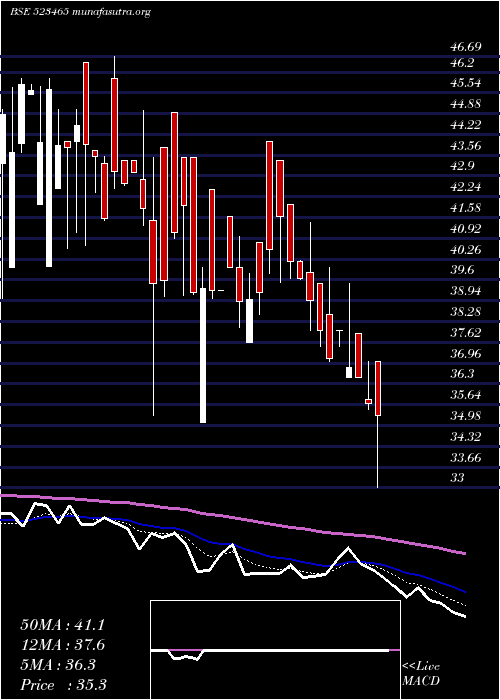Select the 33.66 price axis label
Image resolution: width=500 pixels, height=700 pixels.
(464, 457)
